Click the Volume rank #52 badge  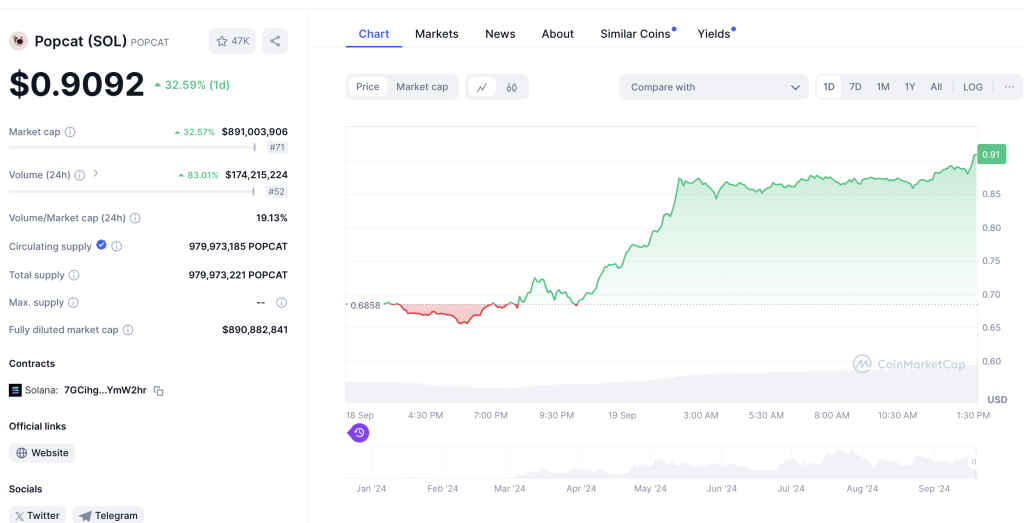coord(278,191)
